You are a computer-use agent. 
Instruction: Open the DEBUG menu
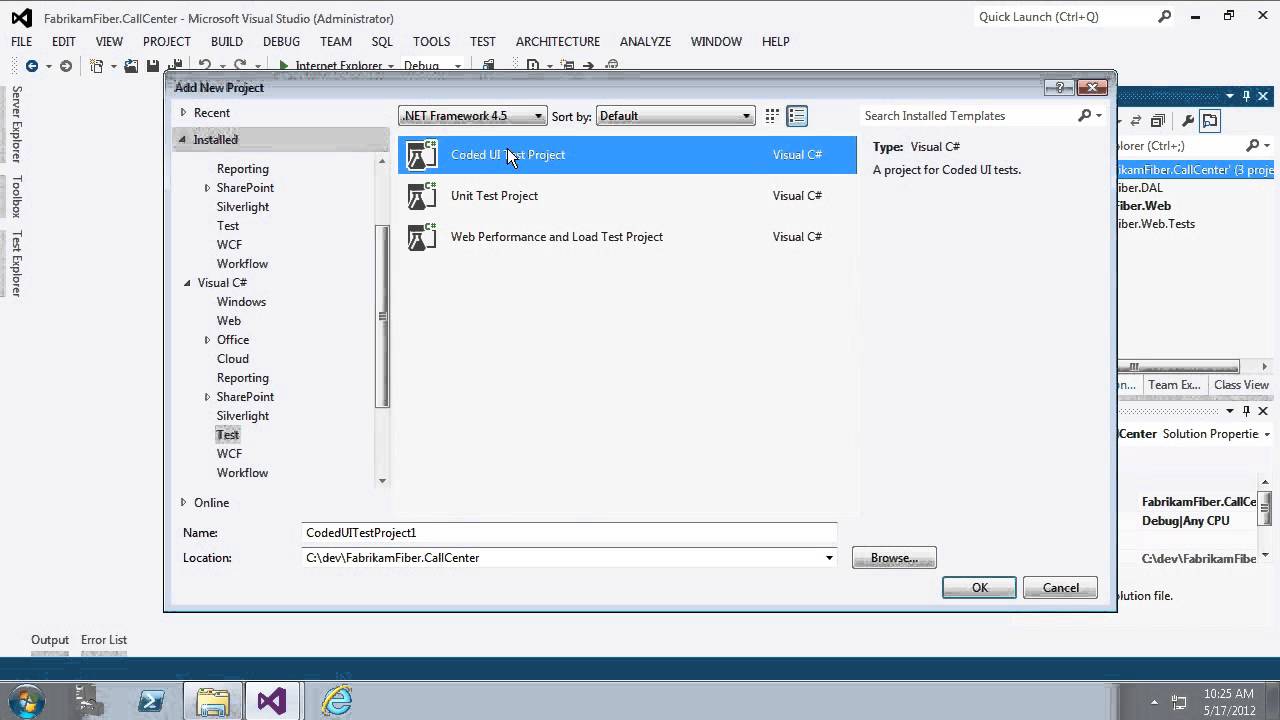(x=281, y=41)
